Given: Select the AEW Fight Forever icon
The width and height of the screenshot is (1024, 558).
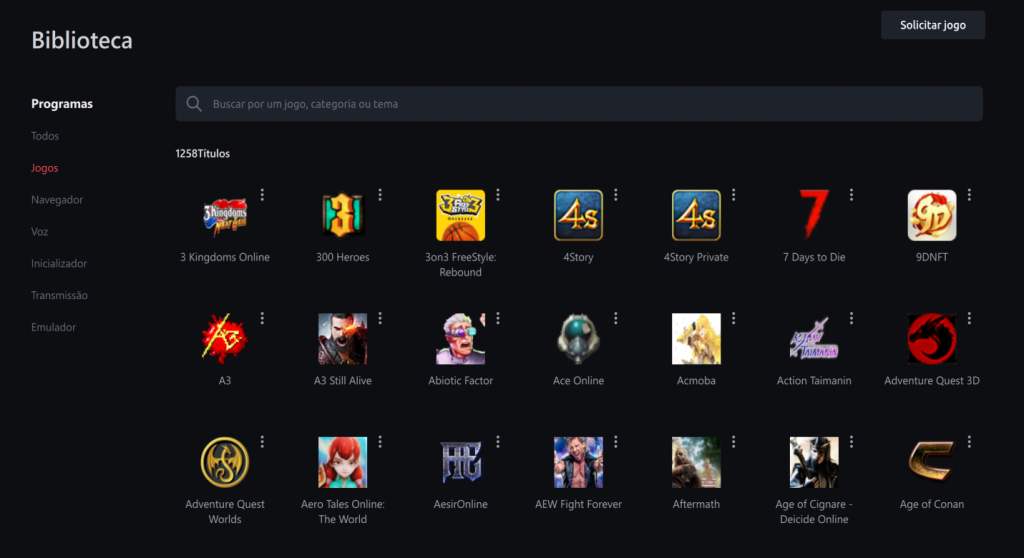Looking at the screenshot, I should coord(578,462).
